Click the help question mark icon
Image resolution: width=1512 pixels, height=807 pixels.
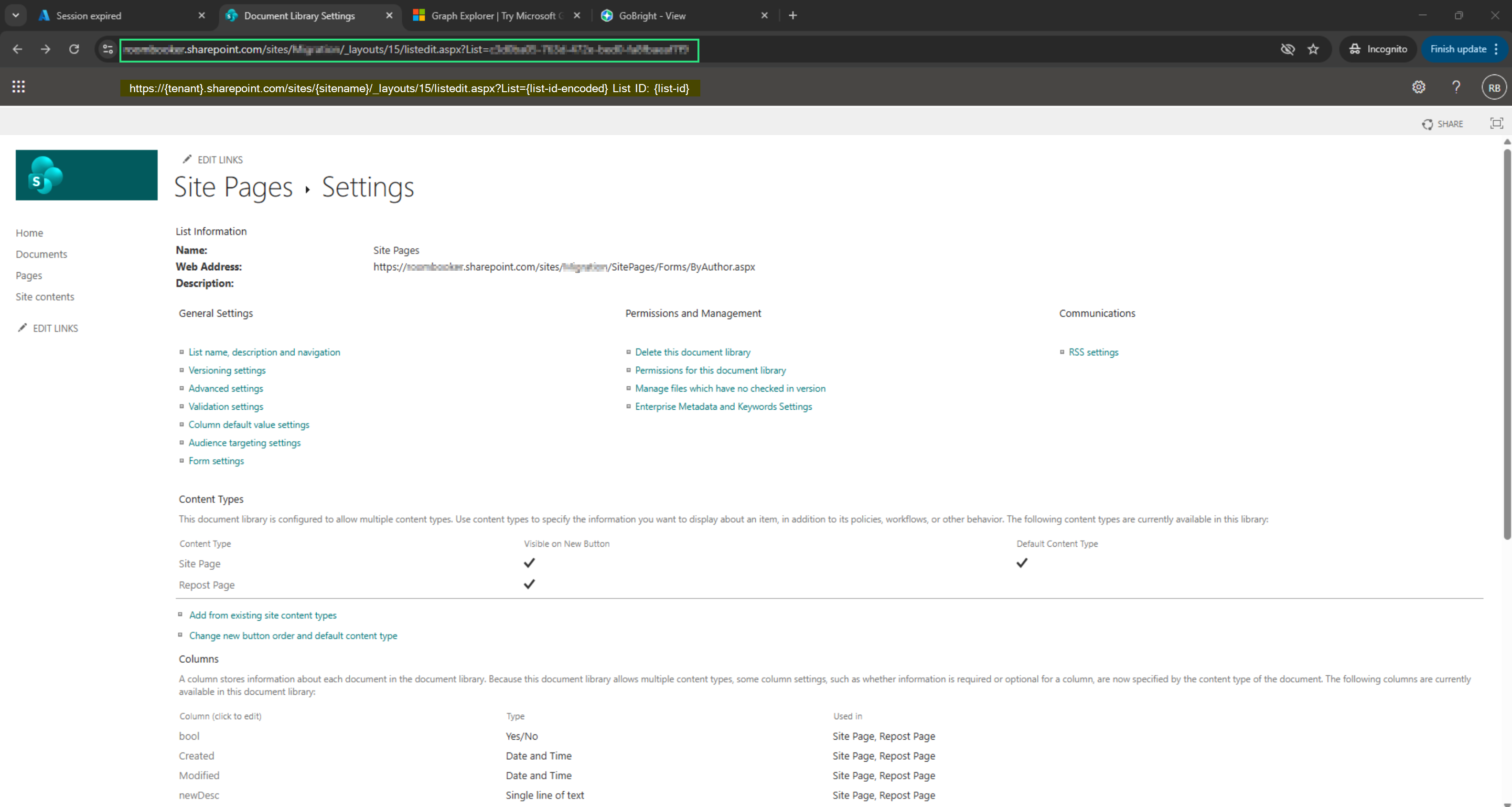(x=1456, y=87)
